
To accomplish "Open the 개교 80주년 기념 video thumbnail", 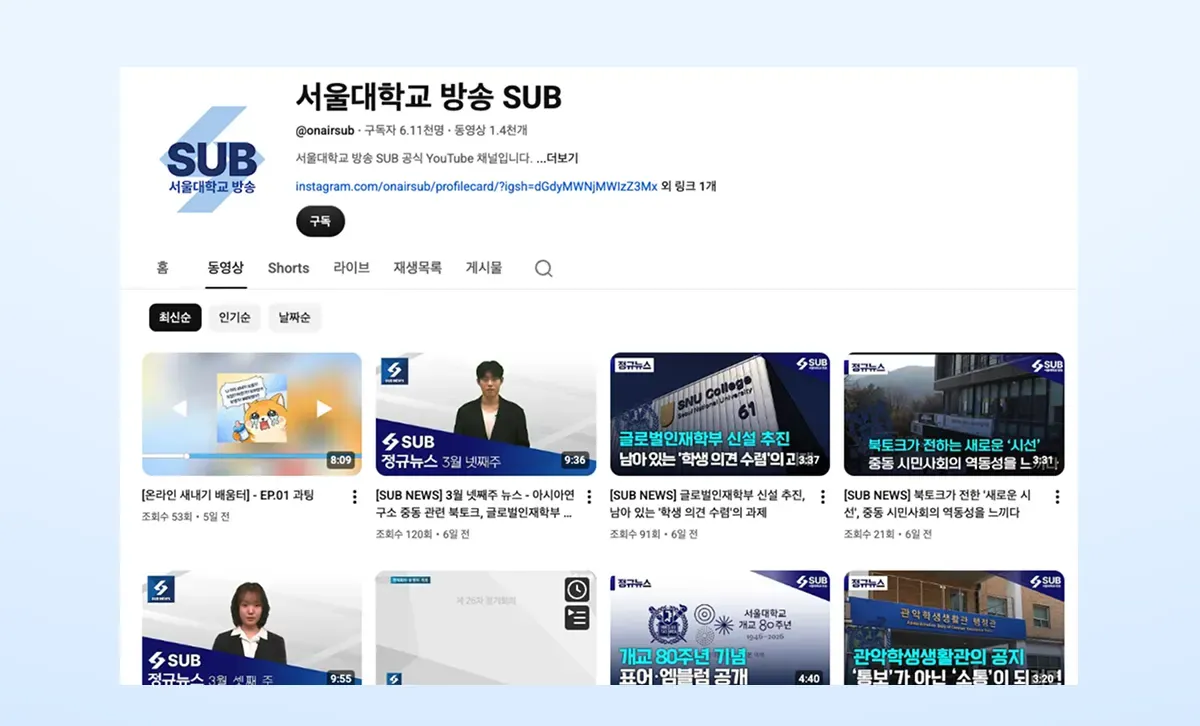I will tap(719, 628).
